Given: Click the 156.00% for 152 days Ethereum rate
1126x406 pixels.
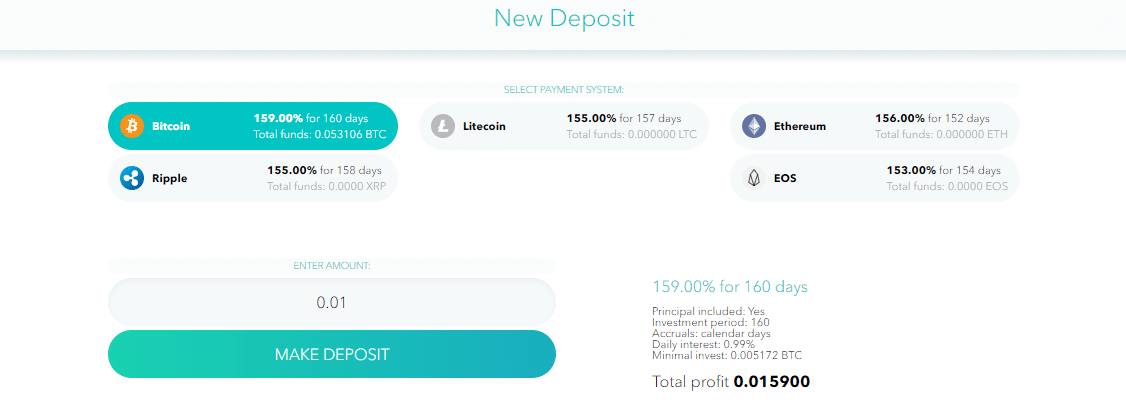Looking at the screenshot, I should tap(932, 118).
